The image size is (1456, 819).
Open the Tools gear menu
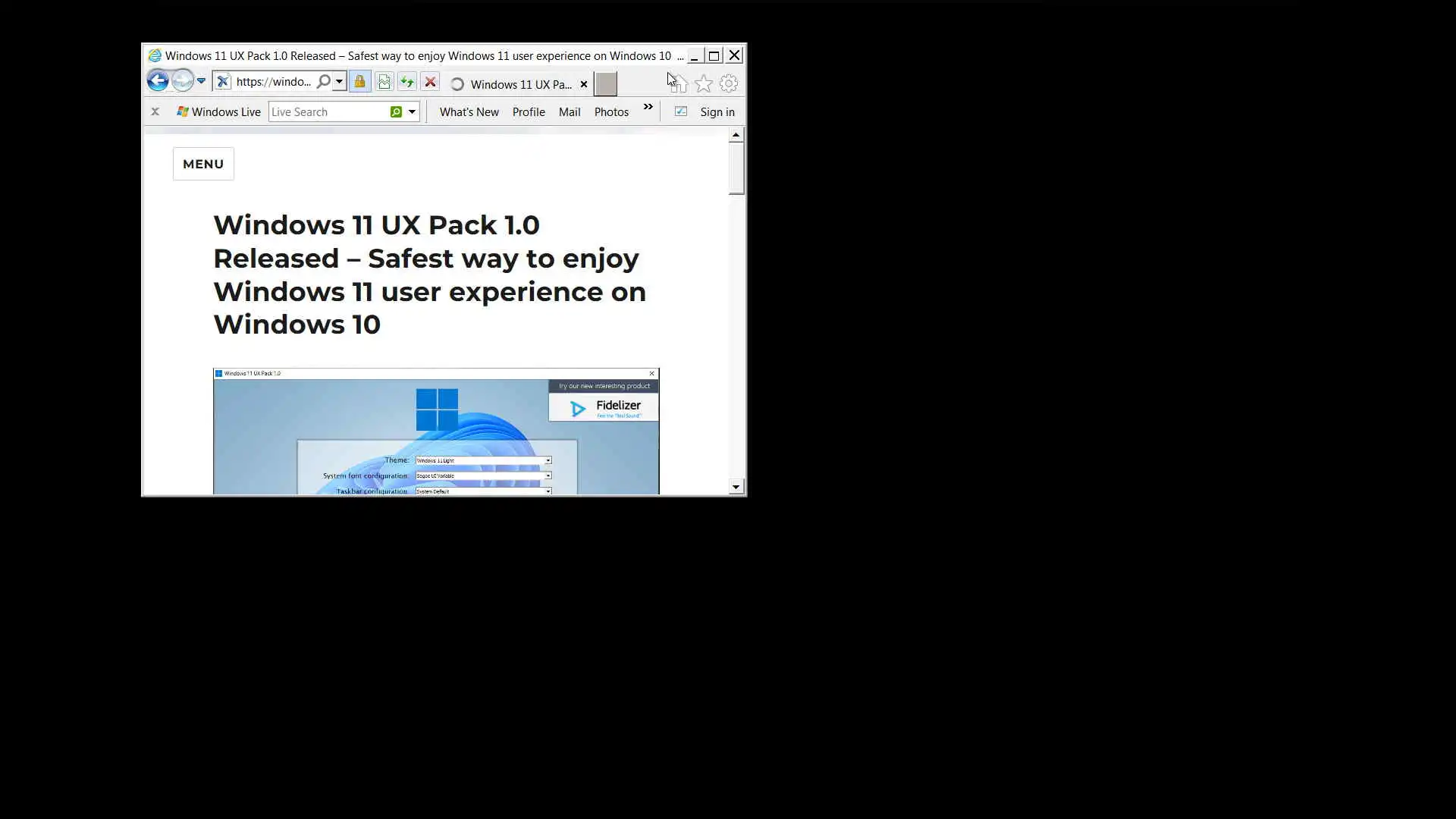click(729, 83)
